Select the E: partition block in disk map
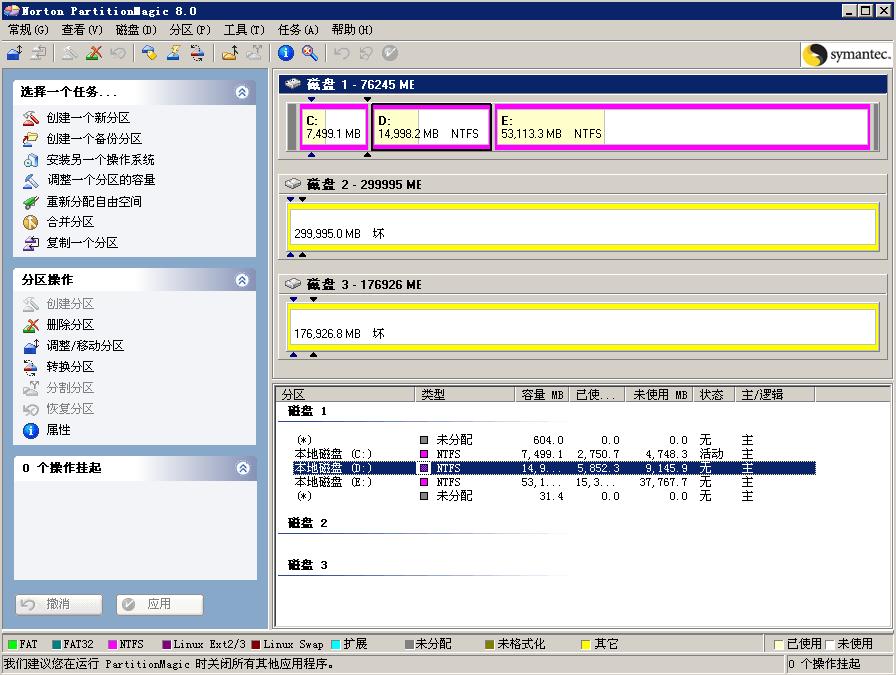 (682, 127)
